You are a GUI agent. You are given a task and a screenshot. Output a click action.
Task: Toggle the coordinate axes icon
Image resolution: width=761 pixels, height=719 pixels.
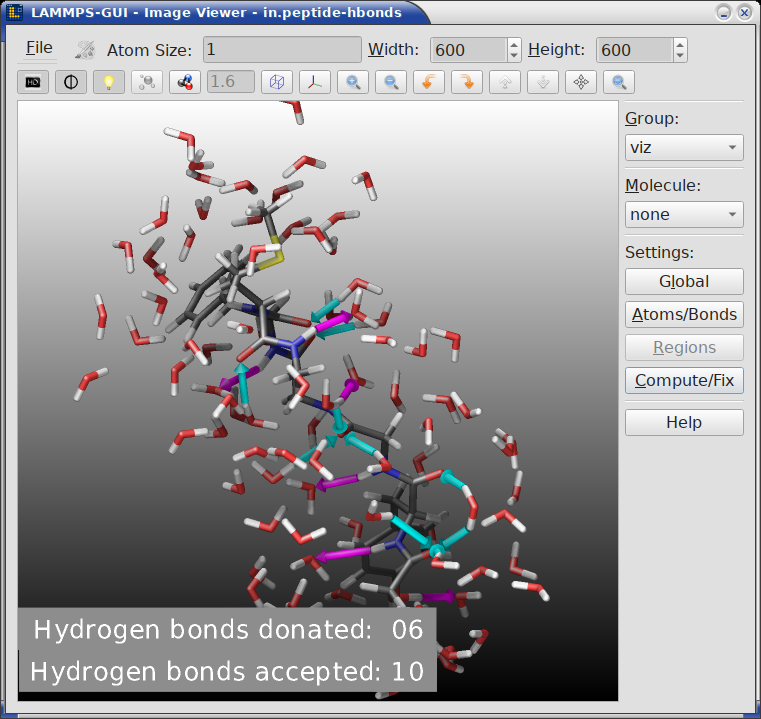tap(315, 82)
